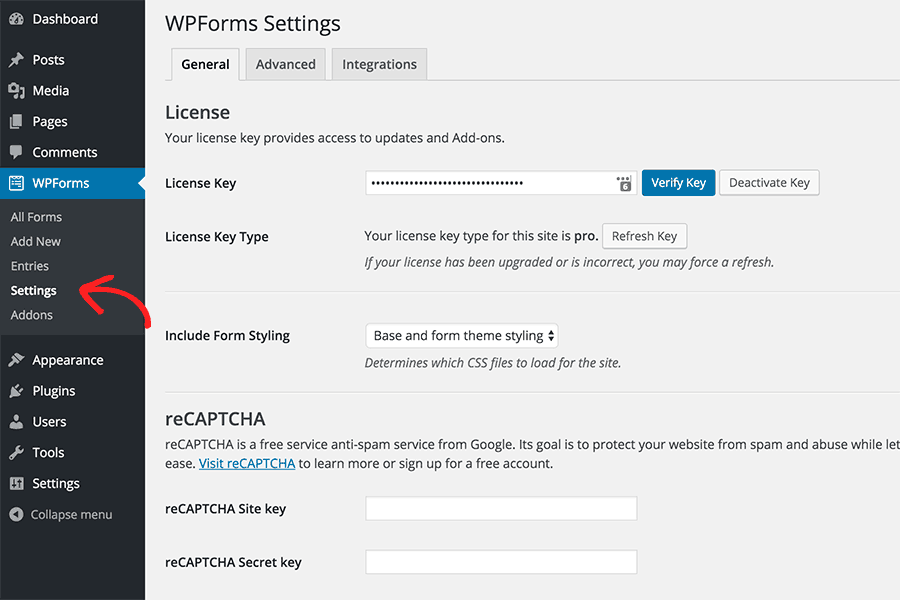Click inside the reCAPTCHA Site key field
The height and width of the screenshot is (600, 900).
point(500,508)
